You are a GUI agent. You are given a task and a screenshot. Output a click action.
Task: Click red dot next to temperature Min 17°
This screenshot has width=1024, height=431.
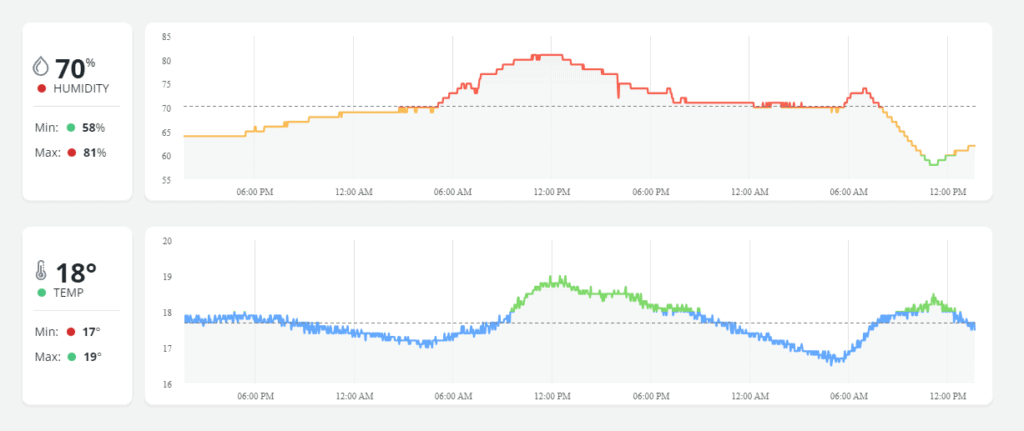[71, 331]
